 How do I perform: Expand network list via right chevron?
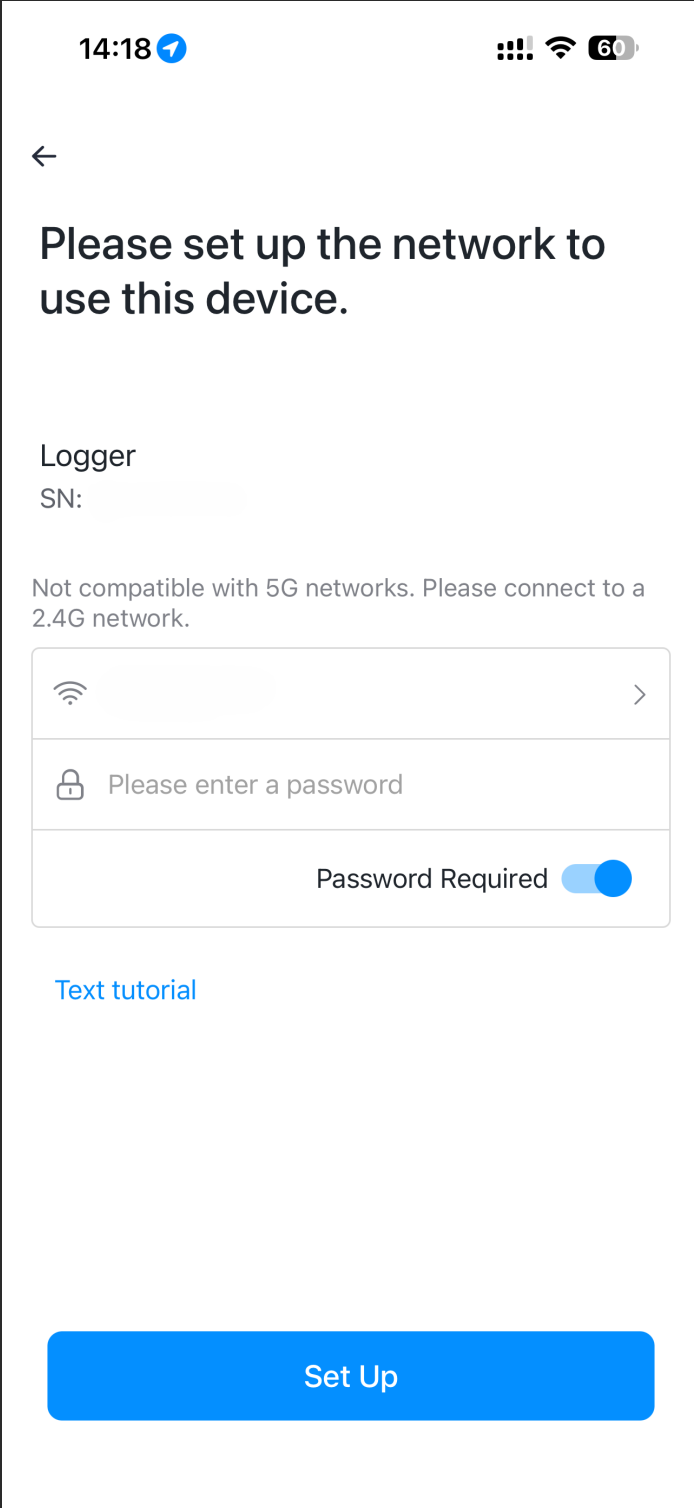tap(640, 695)
